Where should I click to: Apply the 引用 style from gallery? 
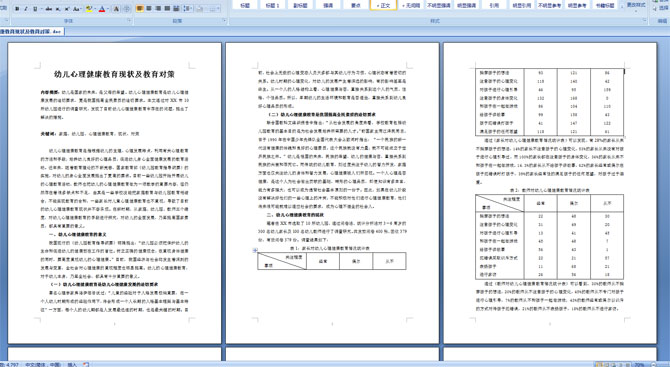[494, 5]
